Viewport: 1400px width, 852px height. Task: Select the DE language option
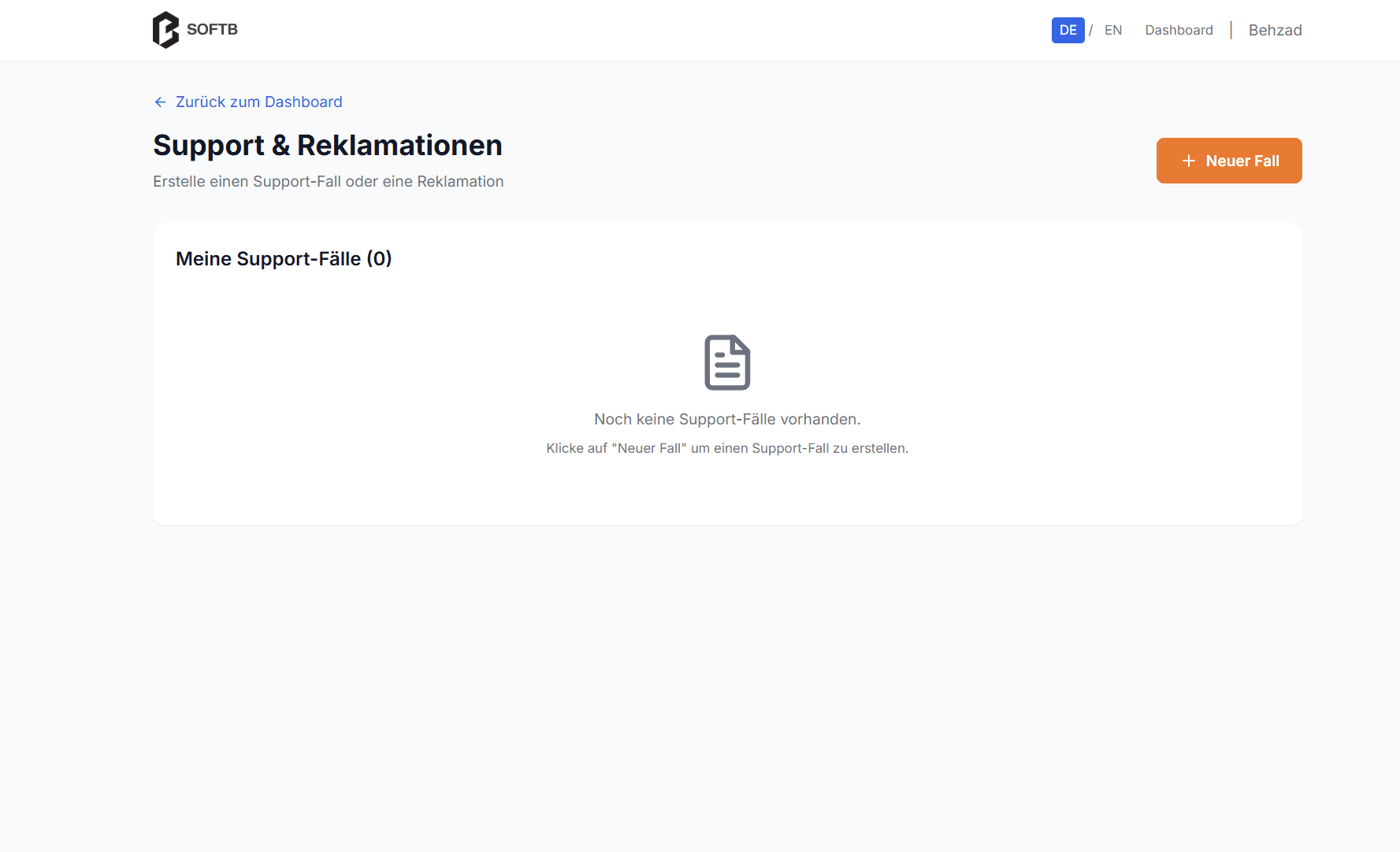(x=1068, y=30)
